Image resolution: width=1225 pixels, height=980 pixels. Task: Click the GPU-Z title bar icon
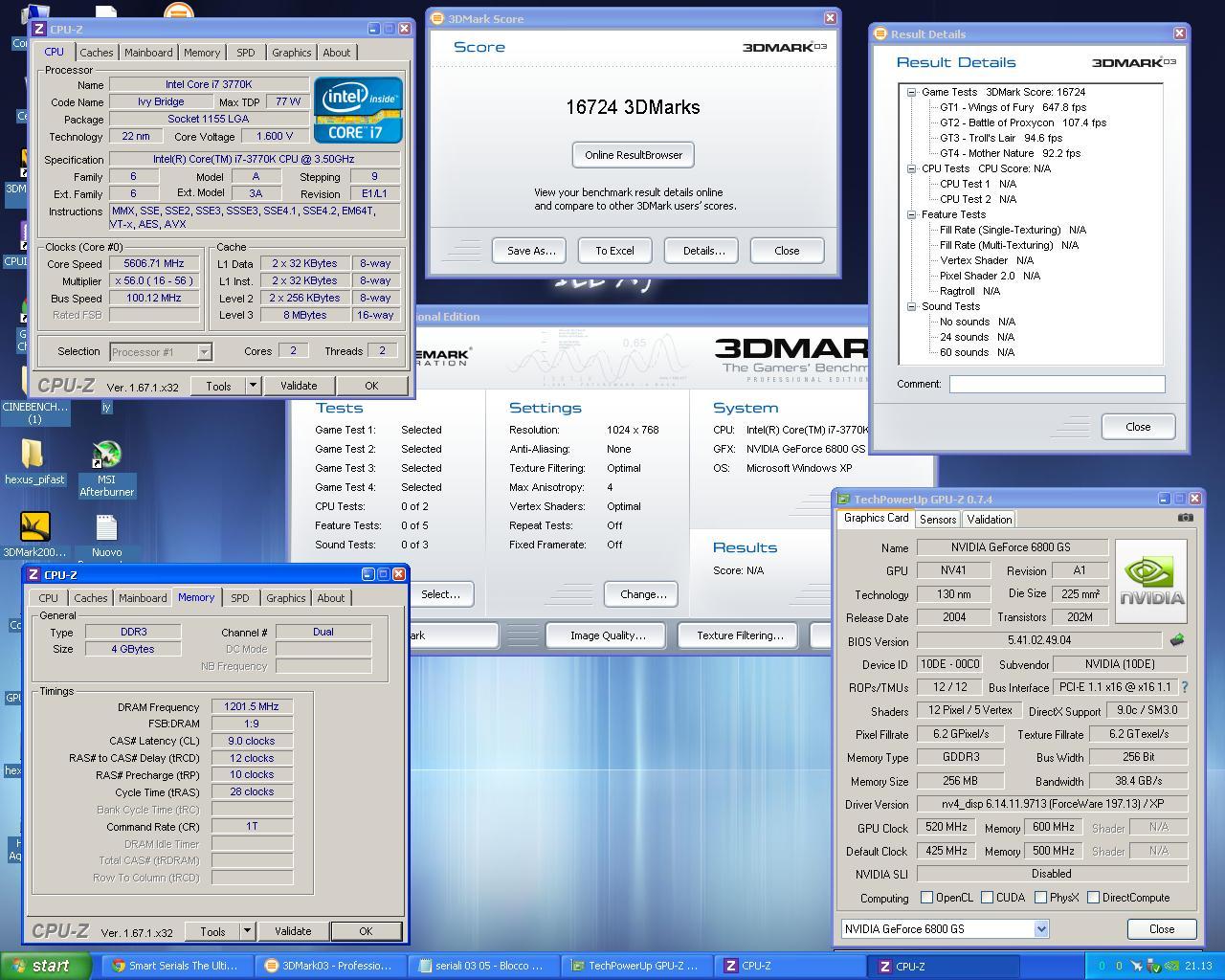843,499
